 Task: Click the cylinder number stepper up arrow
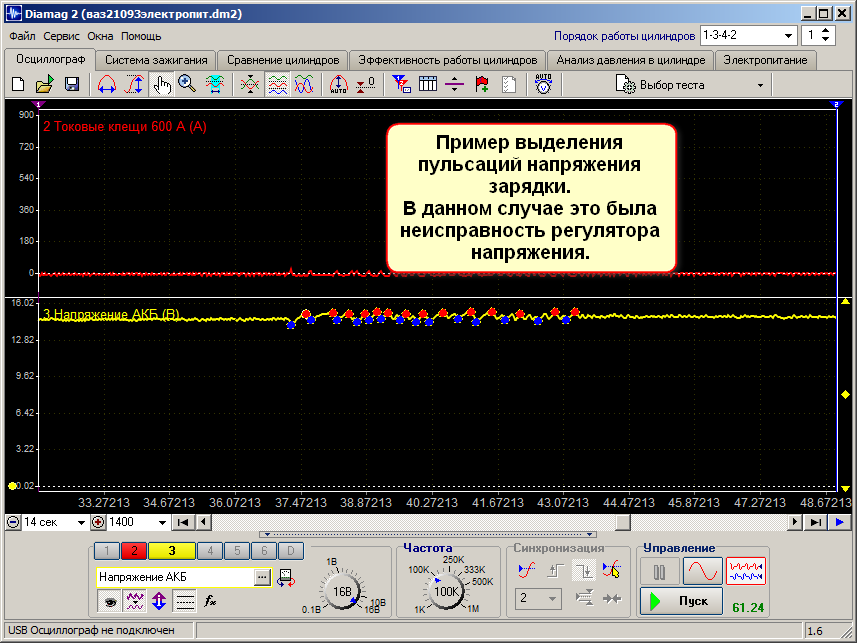[x=825, y=31]
